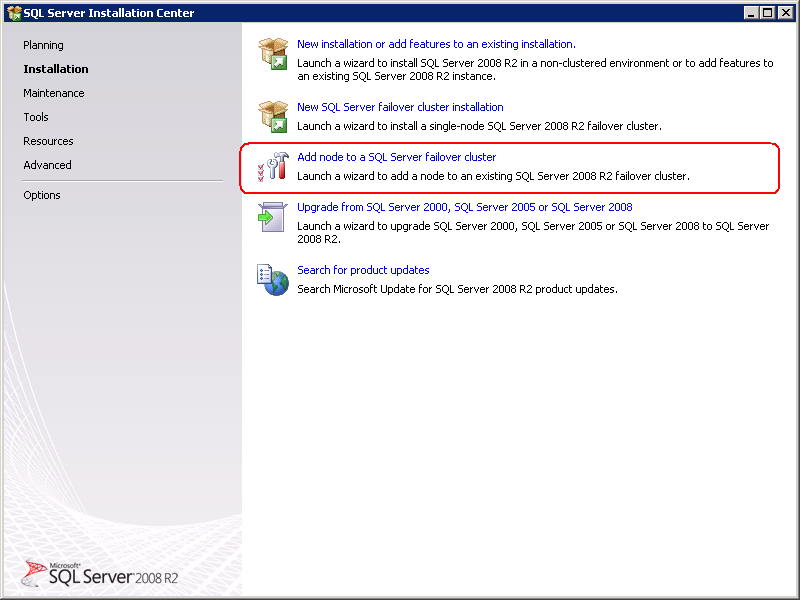Screen dimensions: 801x600
Task: Click the SQL Server icon in the title bar
Action: (12, 13)
